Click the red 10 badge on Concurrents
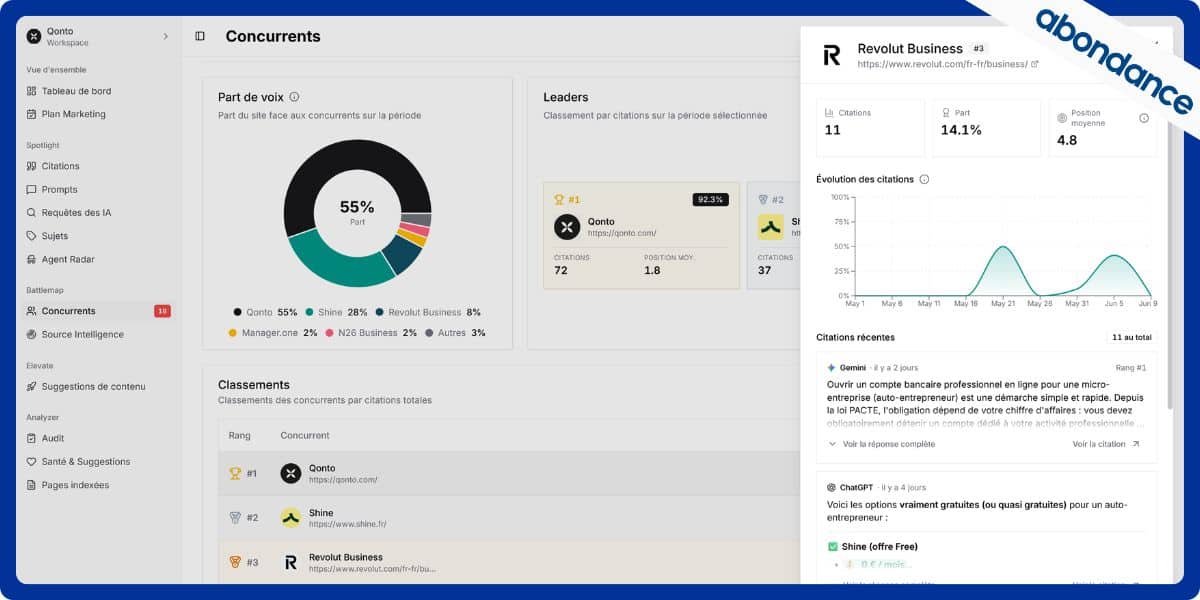 [x=162, y=311]
